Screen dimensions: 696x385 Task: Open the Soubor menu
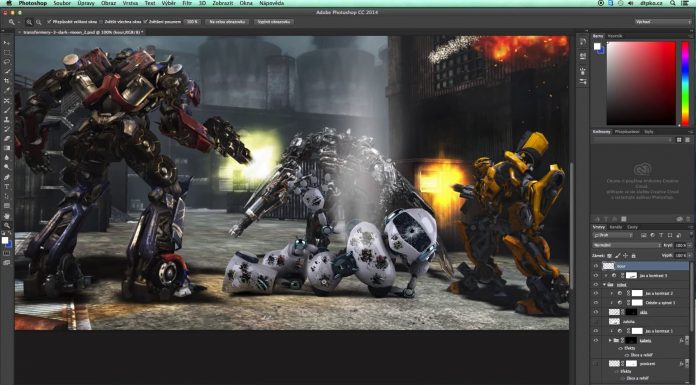[x=62, y=3]
